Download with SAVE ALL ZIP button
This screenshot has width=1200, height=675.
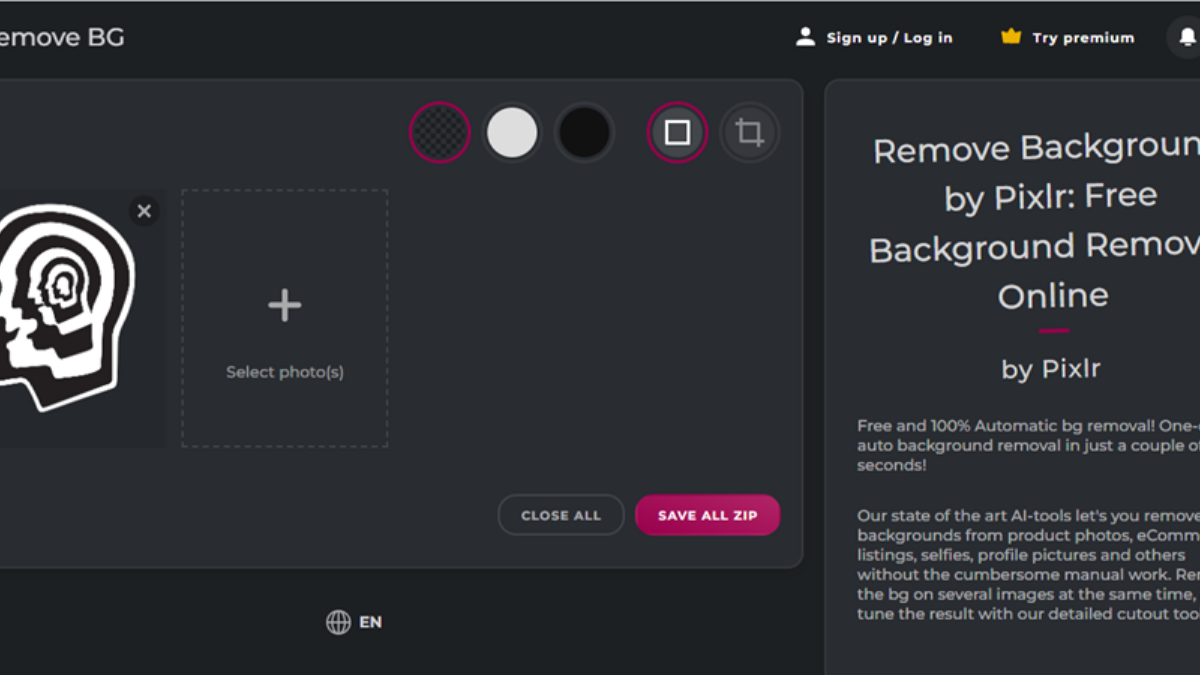[x=707, y=515]
